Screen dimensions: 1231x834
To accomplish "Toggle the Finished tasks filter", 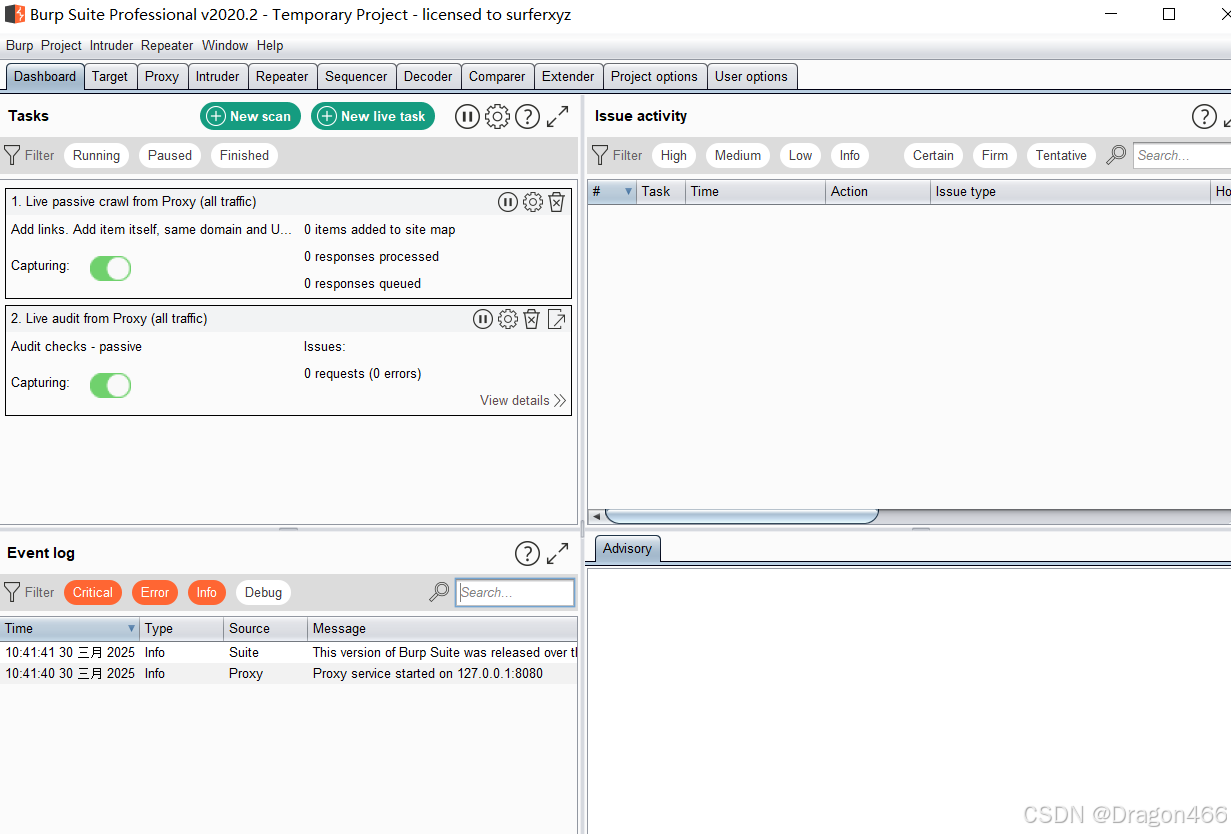I will [244, 155].
